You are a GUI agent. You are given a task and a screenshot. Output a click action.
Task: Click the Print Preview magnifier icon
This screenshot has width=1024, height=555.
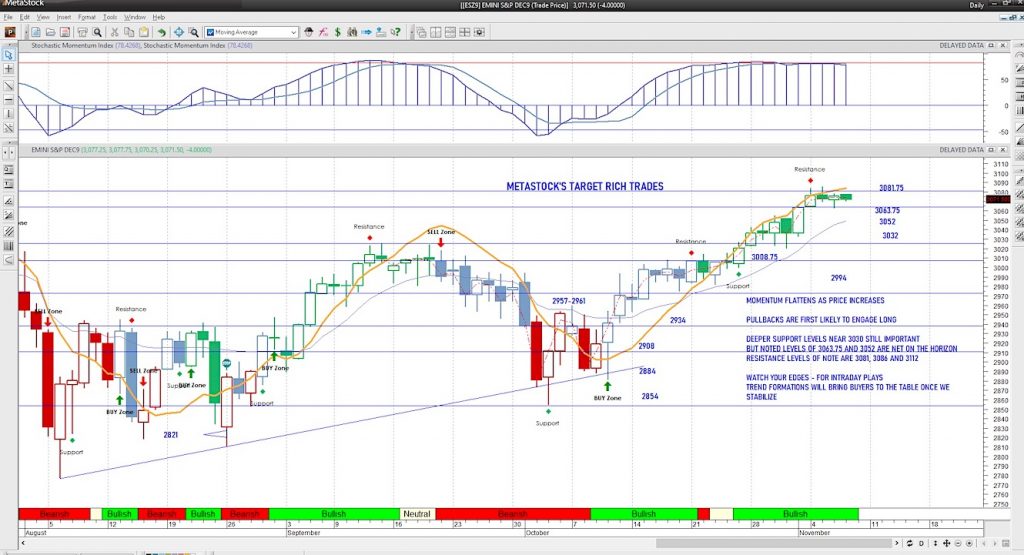97,32
